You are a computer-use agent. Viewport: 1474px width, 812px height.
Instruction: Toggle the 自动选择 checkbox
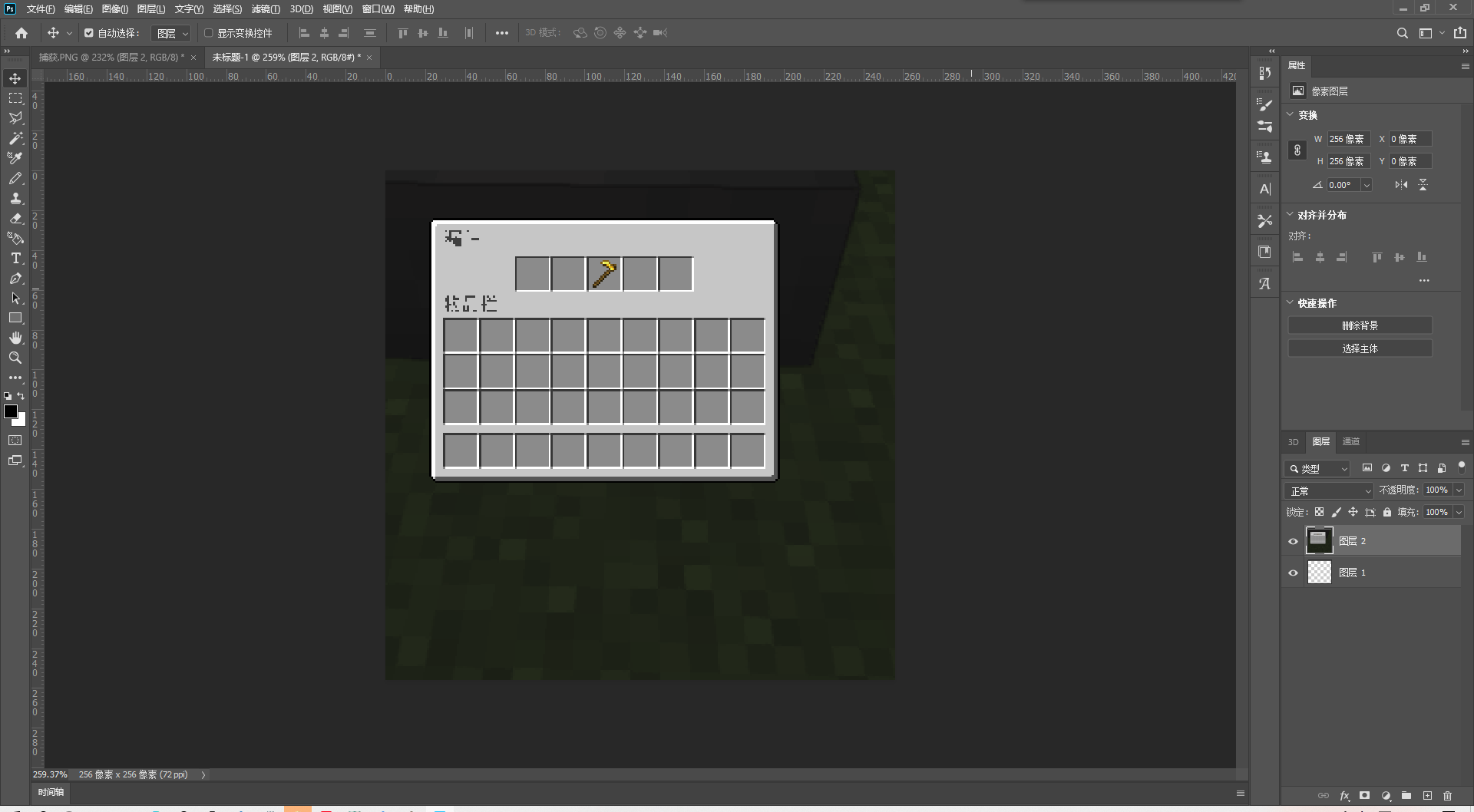(89, 33)
